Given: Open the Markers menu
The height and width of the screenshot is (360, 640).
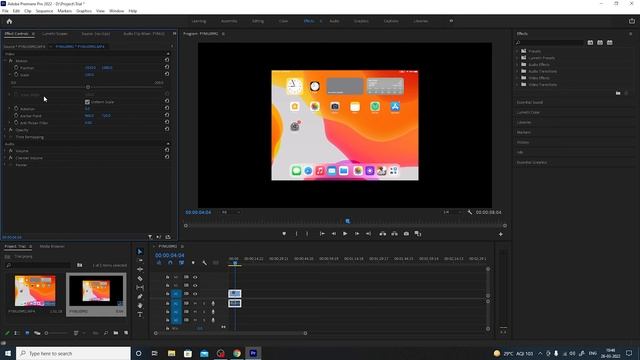Looking at the screenshot, I should coord(64,11).
